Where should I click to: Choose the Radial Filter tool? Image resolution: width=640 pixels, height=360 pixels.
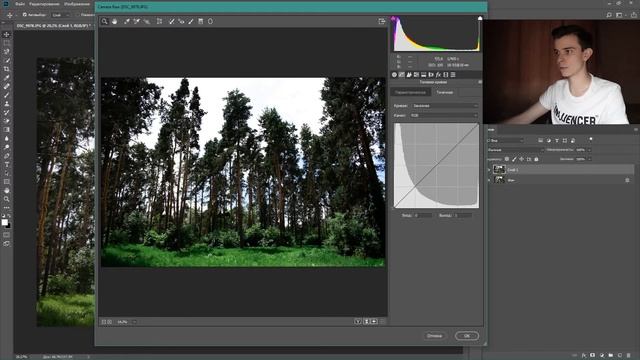pos(211,21)
